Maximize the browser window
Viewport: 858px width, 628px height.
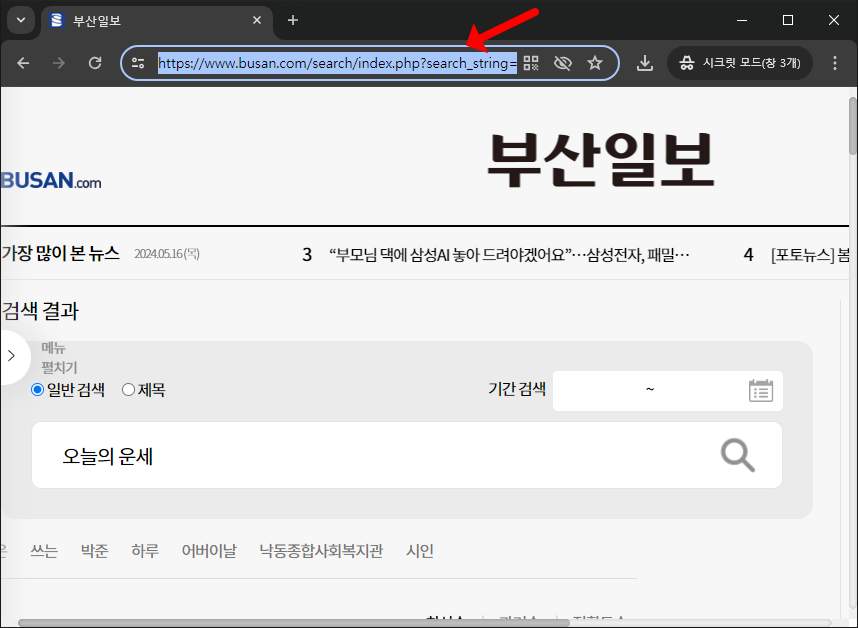pyautogui.click(x=788, y=20)
